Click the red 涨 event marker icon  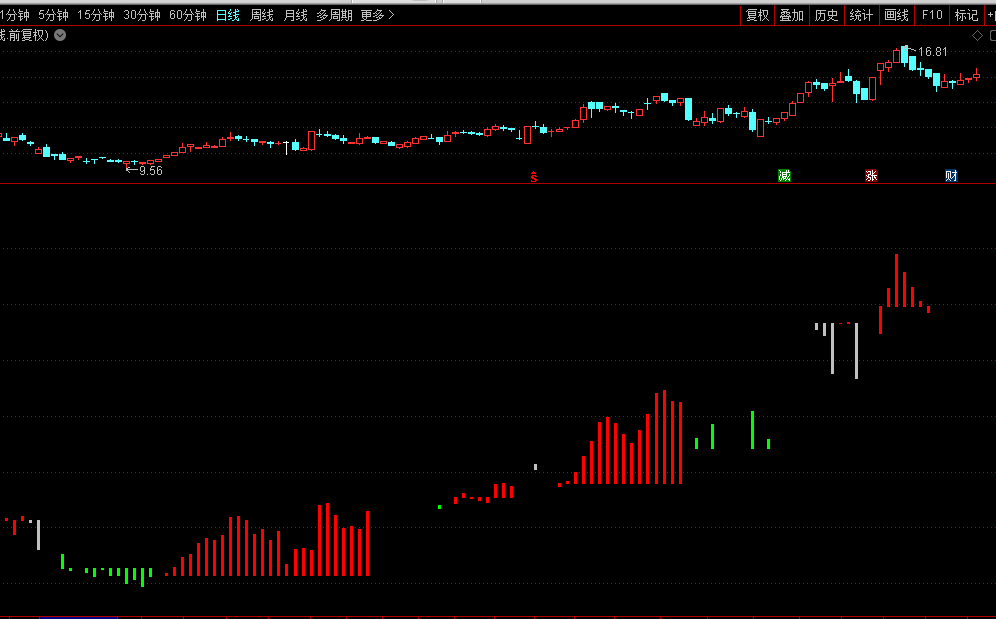tap(871, 176)
